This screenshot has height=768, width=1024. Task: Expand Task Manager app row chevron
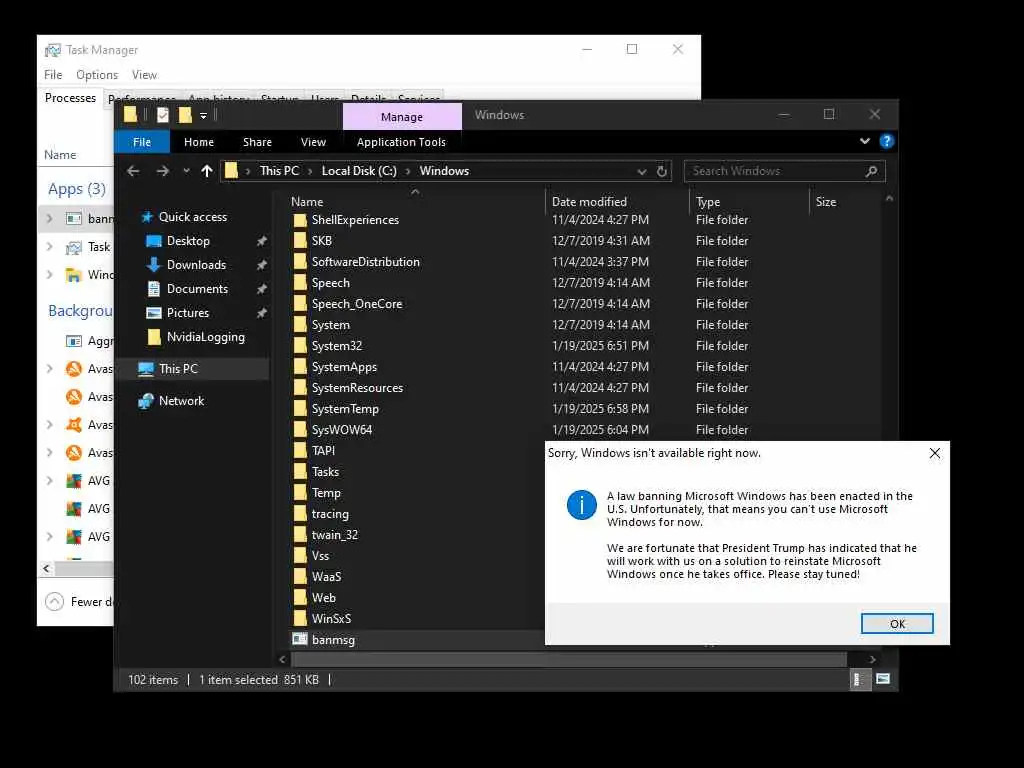[50, 246]
